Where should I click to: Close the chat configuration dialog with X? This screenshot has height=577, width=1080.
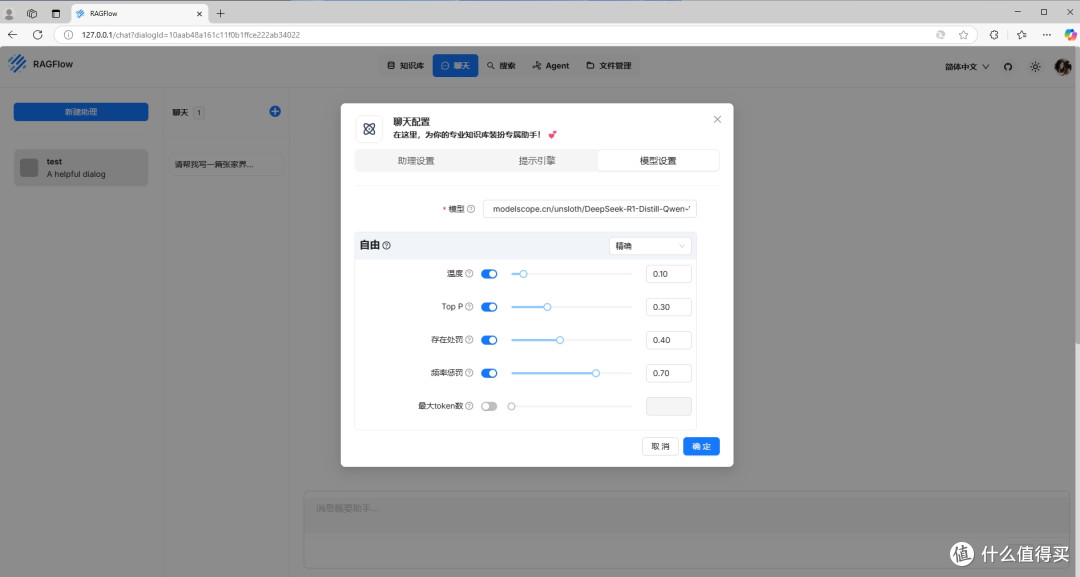(x=717, y=119)
